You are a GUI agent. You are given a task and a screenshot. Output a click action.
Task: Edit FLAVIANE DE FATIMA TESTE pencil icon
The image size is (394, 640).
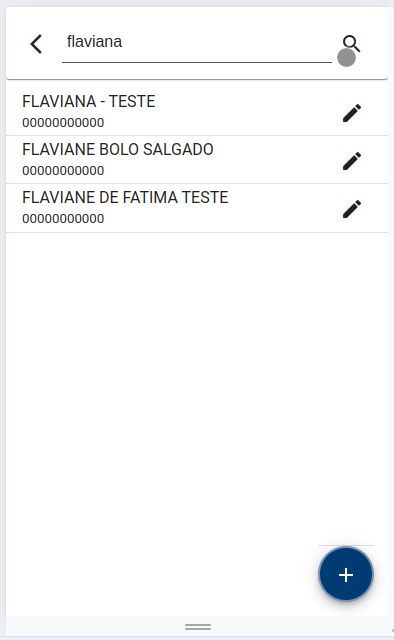[352, 209]
